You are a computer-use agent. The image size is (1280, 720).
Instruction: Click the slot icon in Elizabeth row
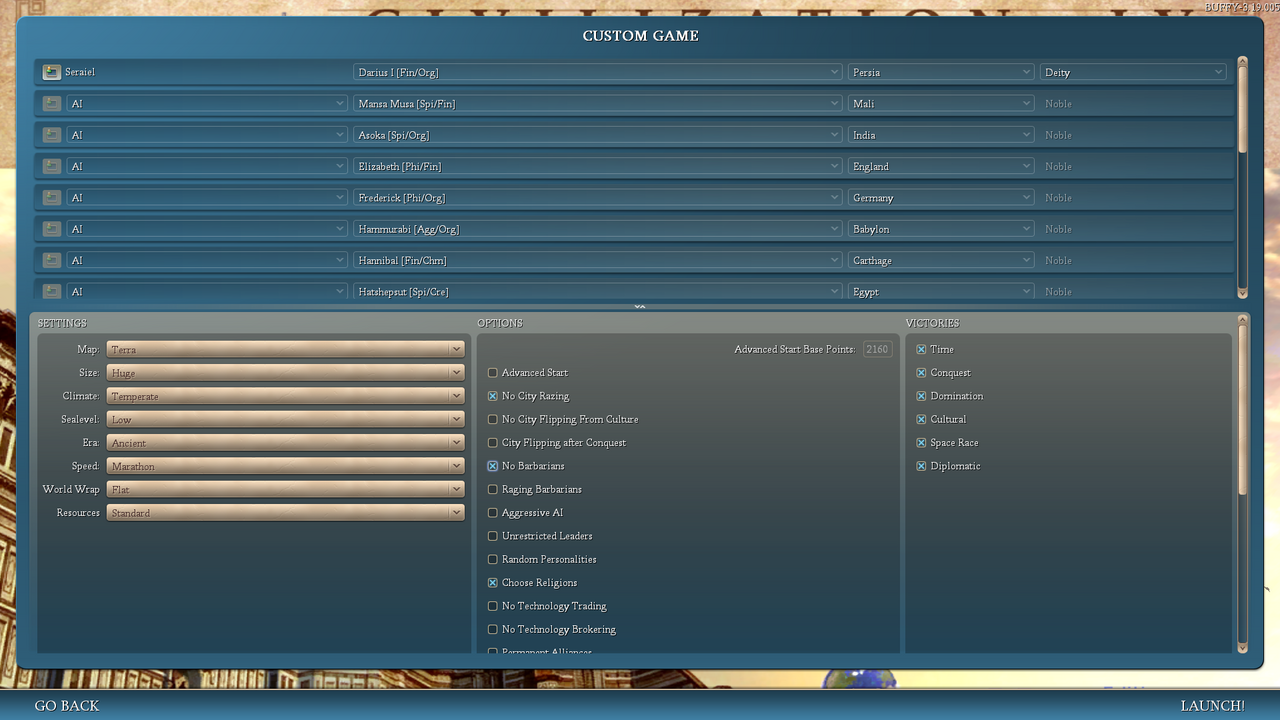[x=52, y=166]
